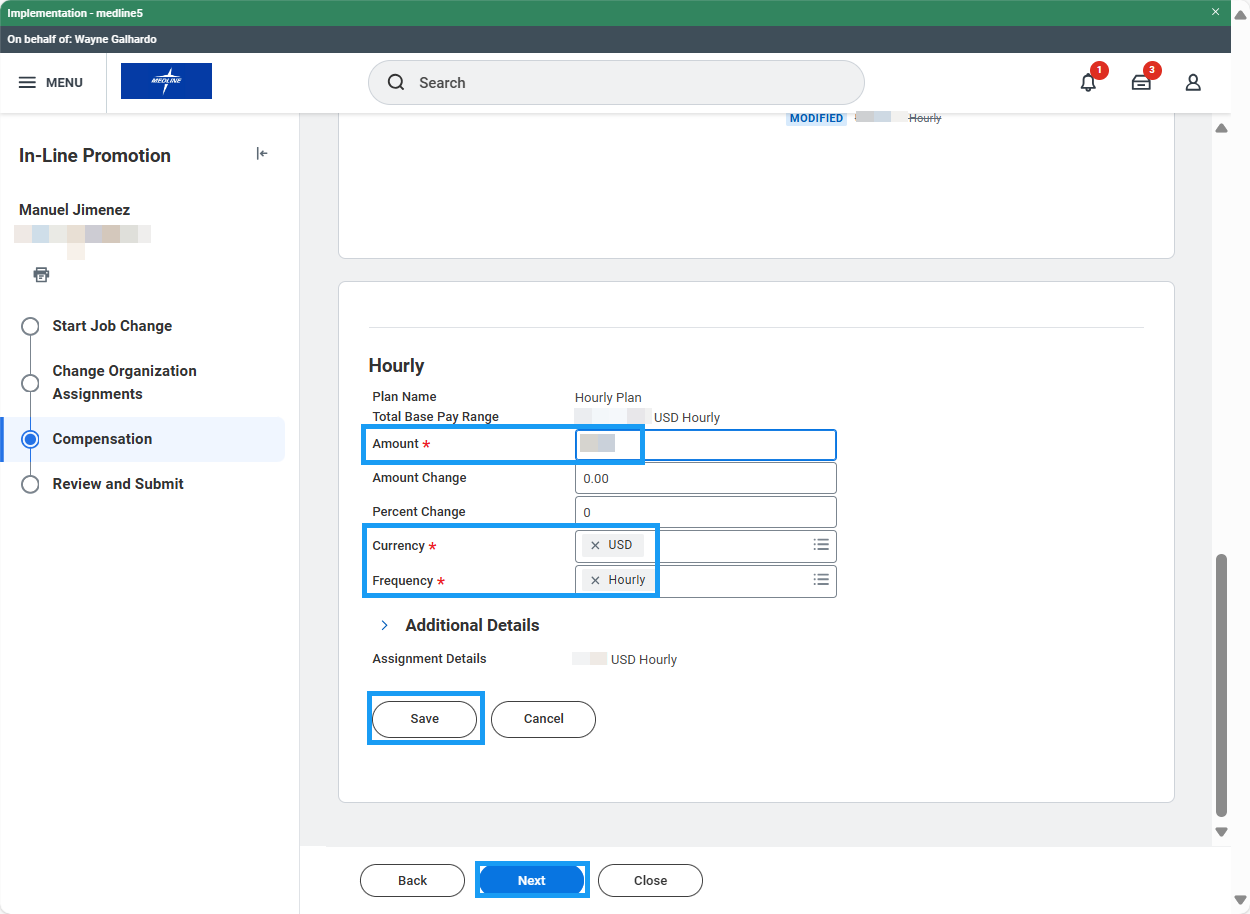Save the Hourly compensation plan

click(424, 719)
